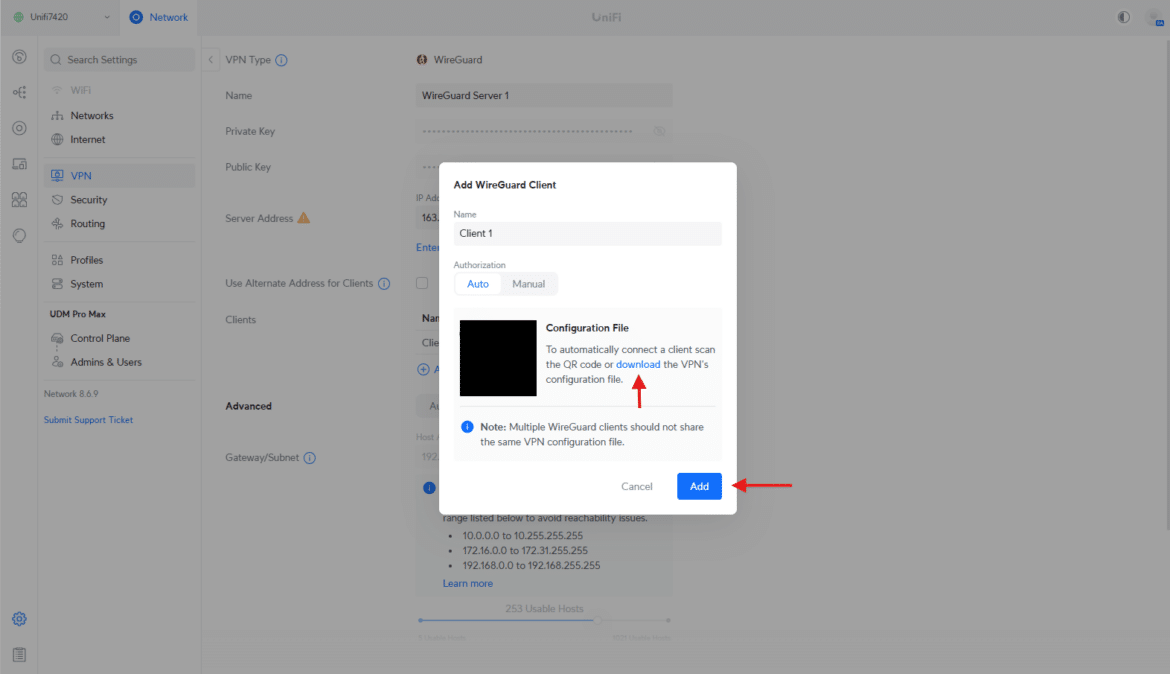Click the Submit Support Ticket link

(x=88, y=420)
